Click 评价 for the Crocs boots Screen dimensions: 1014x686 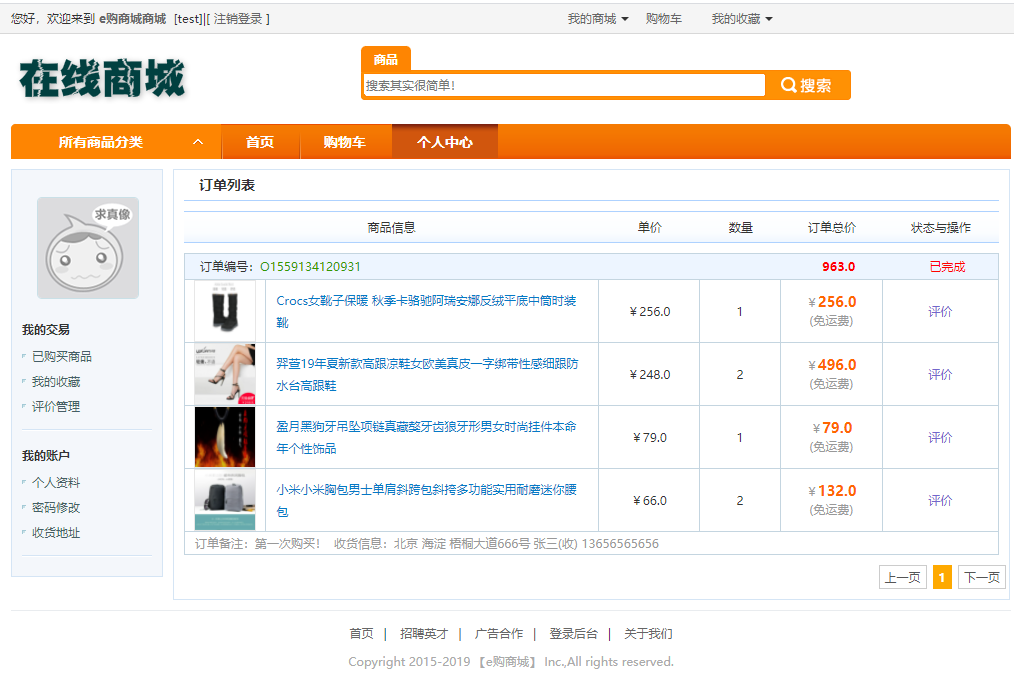(x=940, y=311)
